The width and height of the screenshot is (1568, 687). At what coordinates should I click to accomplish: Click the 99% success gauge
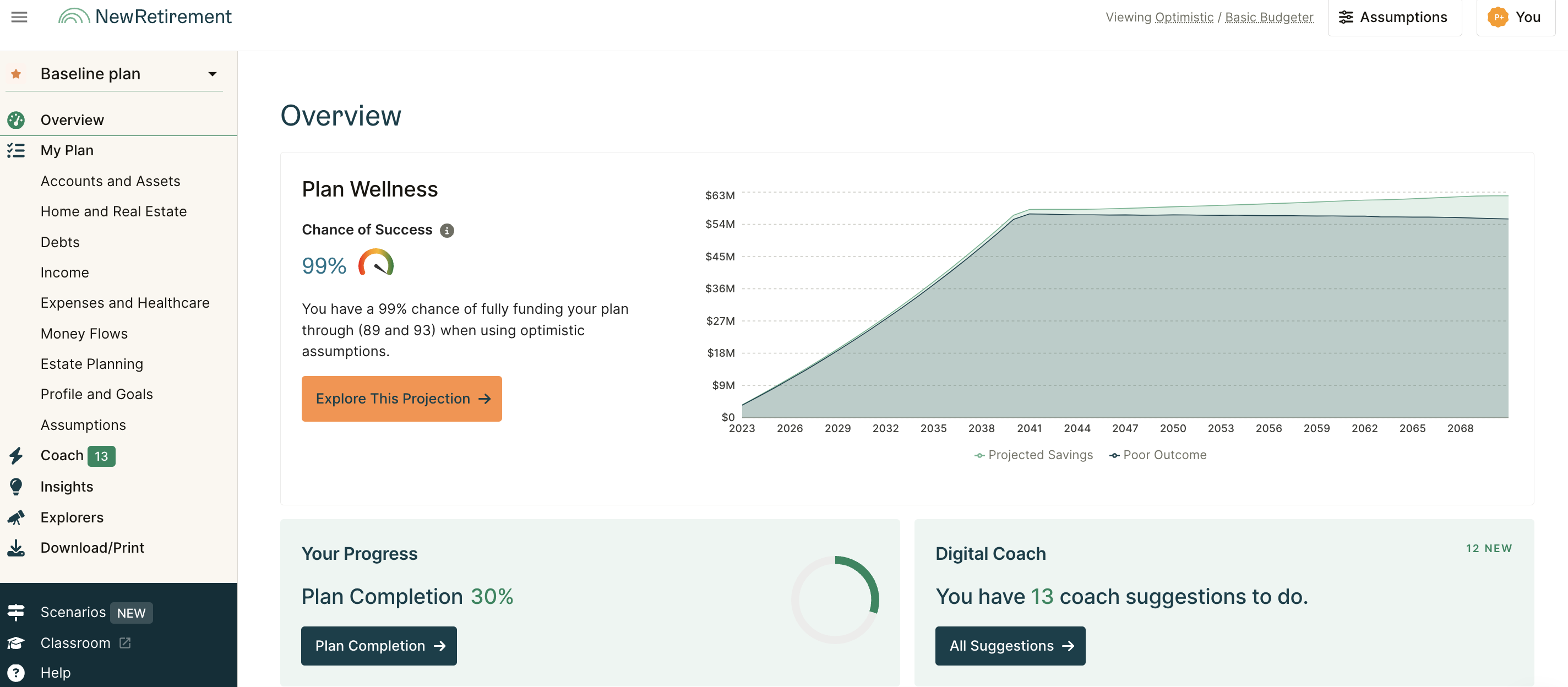tap(375, 264)
